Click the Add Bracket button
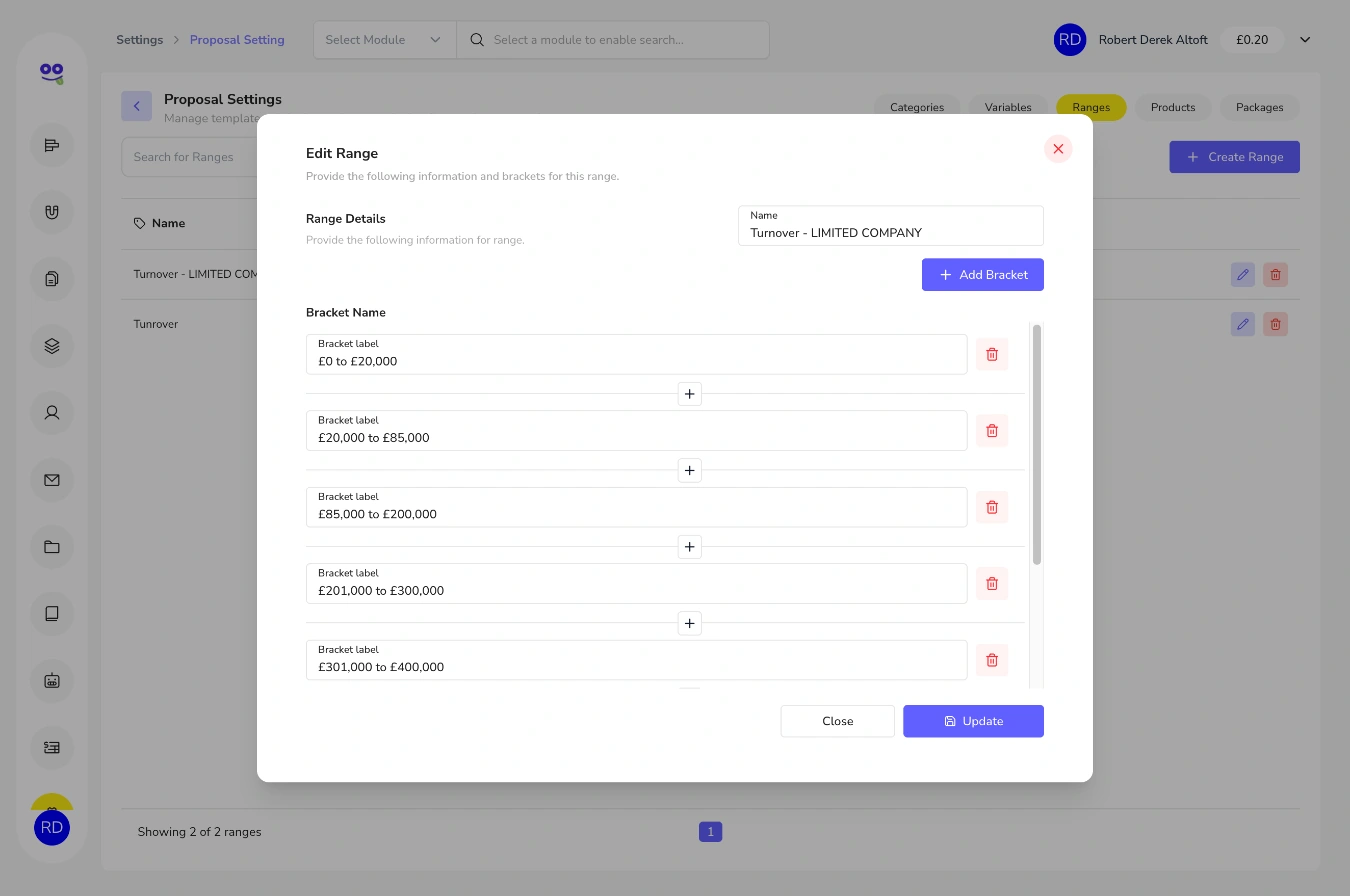The image size is (1350, 896). pyautogui.click(x=983, y=275)
